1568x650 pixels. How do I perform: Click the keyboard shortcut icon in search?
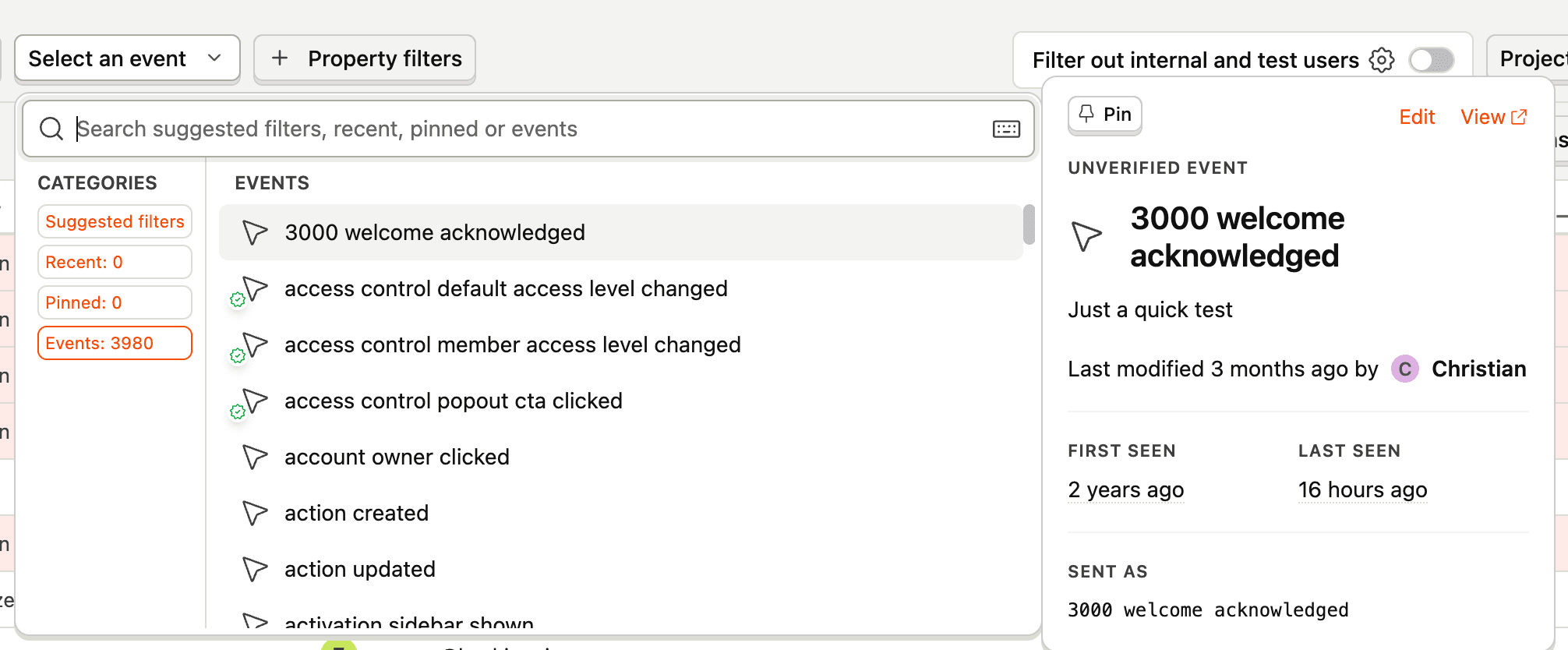1006,129
